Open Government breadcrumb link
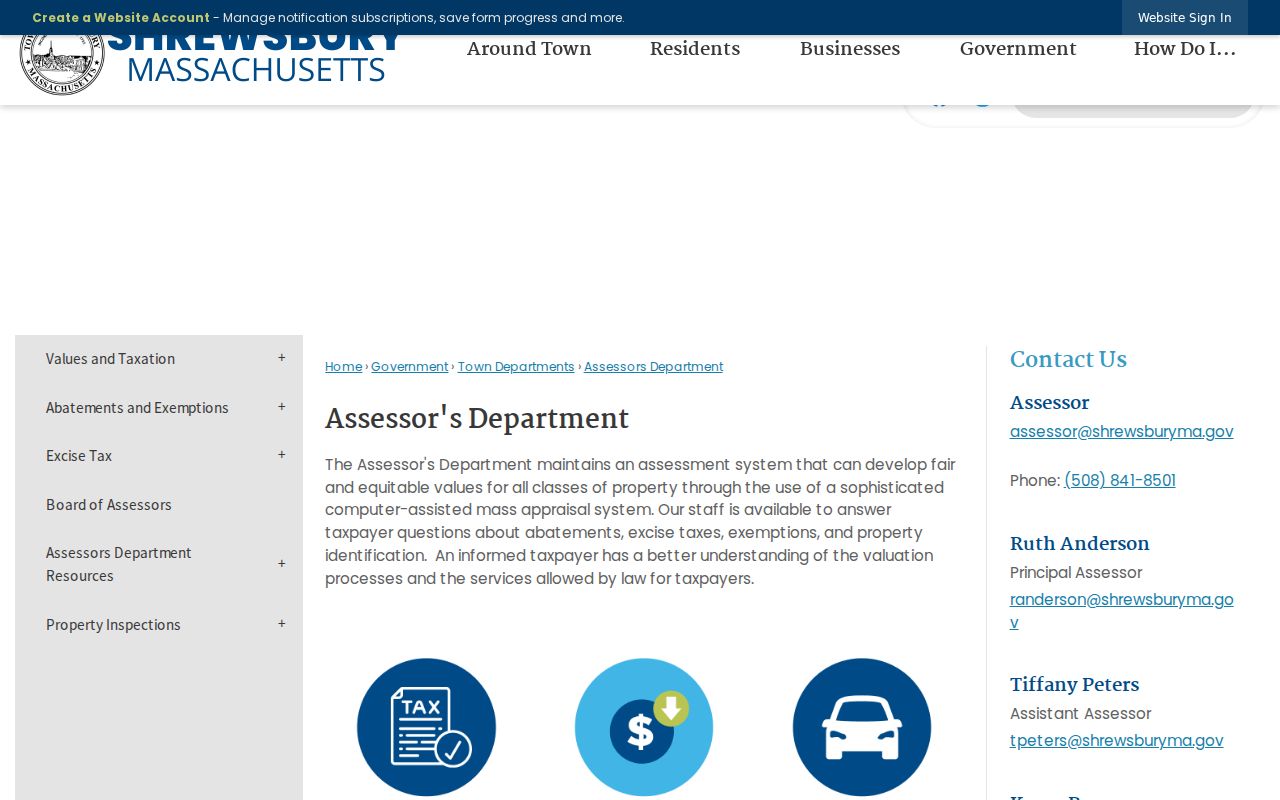The height and width of the screenshot is (800, 1280). click(x=410, y=367)
